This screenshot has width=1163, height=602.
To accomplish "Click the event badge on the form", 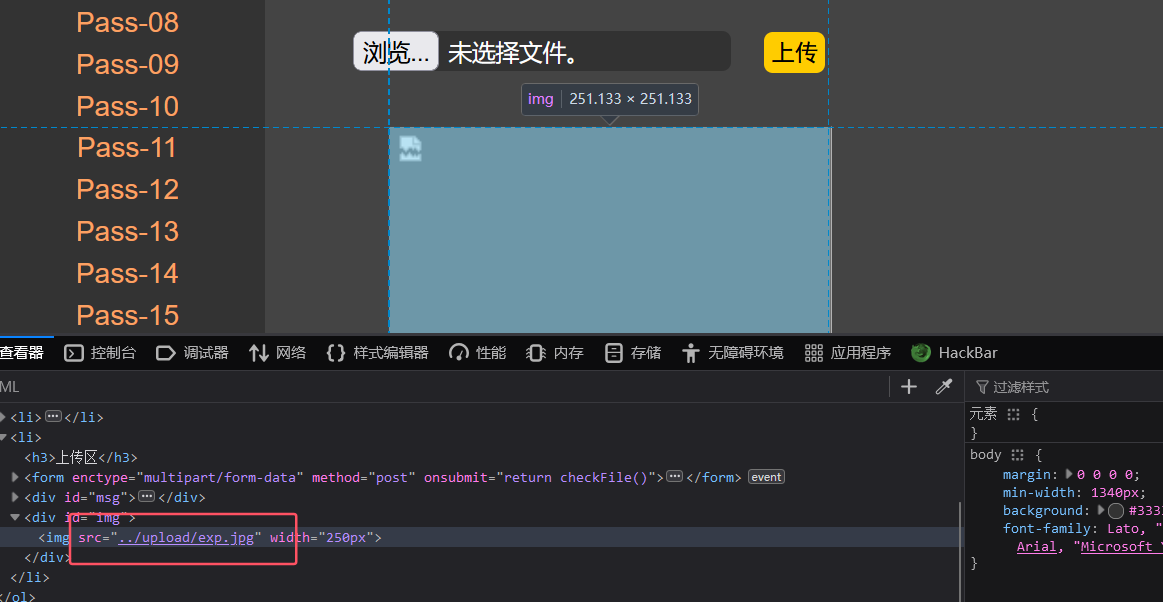I will 766,477.
